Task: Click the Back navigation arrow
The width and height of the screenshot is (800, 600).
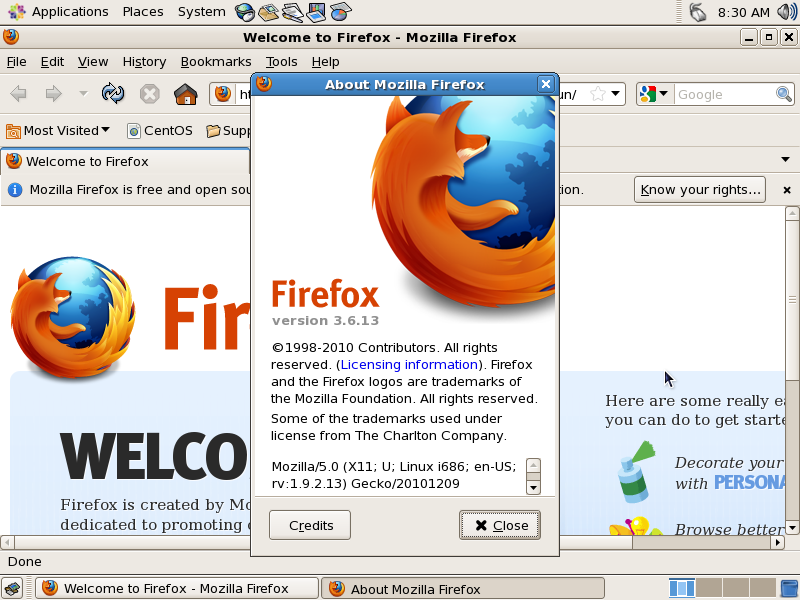Action: 16,93
